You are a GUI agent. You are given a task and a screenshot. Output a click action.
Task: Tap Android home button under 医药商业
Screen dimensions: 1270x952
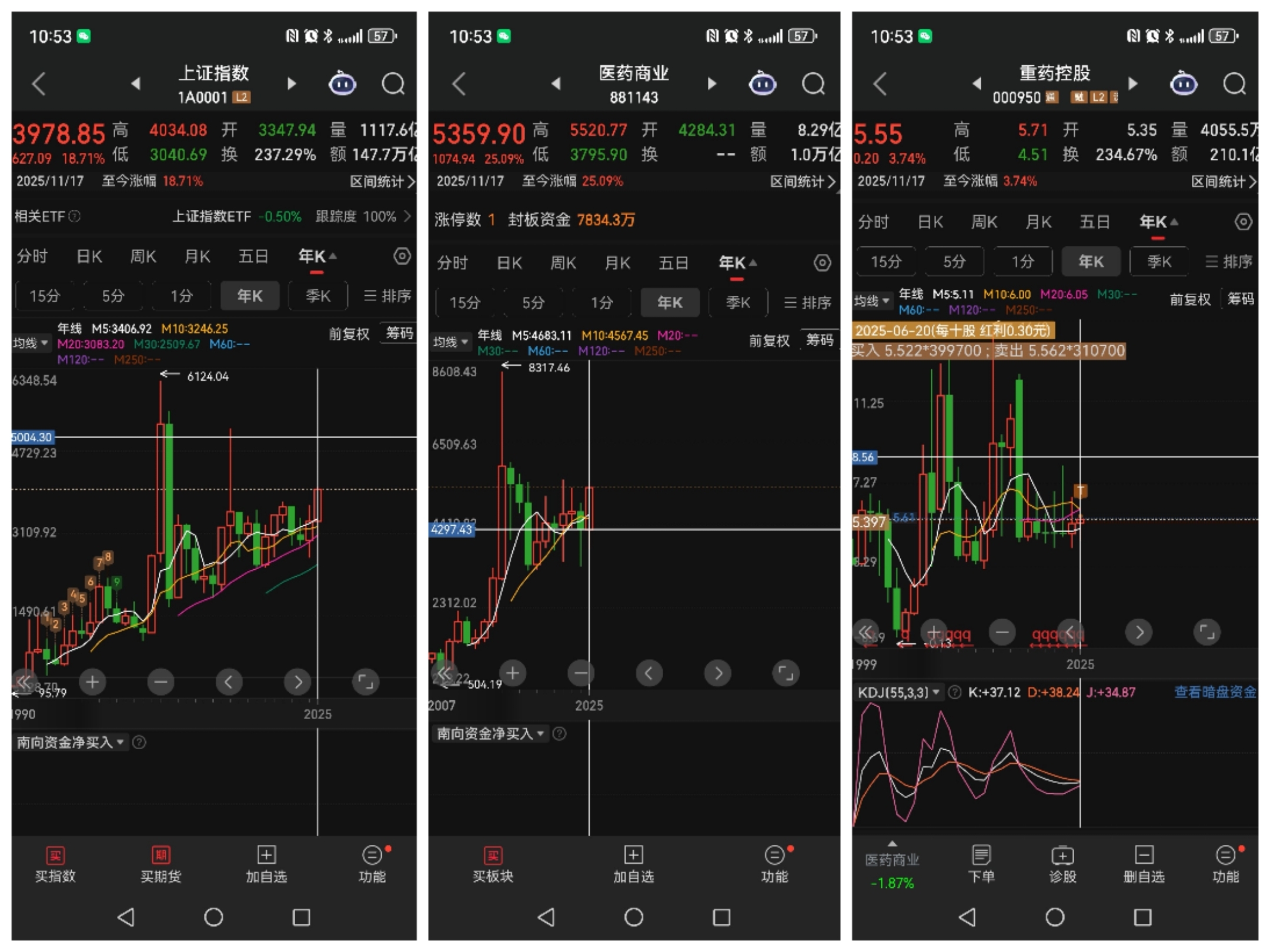point(633,917)
